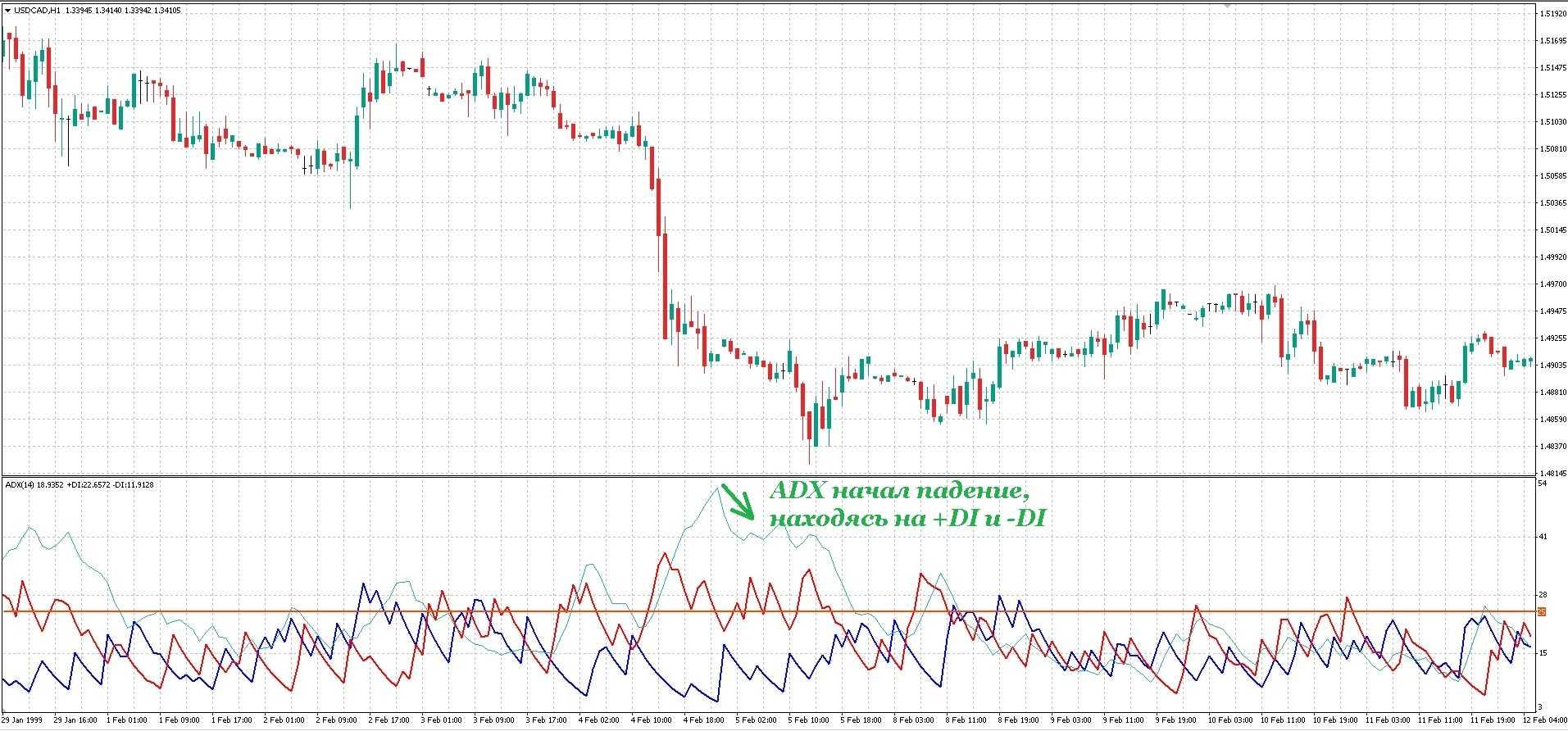1568x731 pixels.
Task: Select the green ADX annotation text
Action: tap(906, 505)
